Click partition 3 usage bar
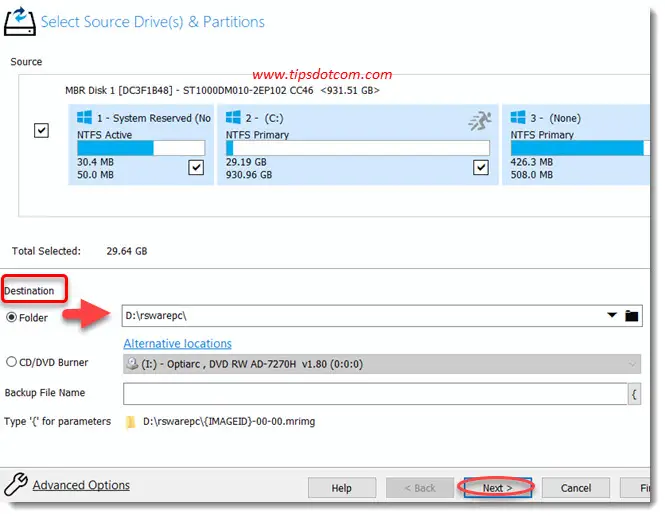 click(580, 148)
